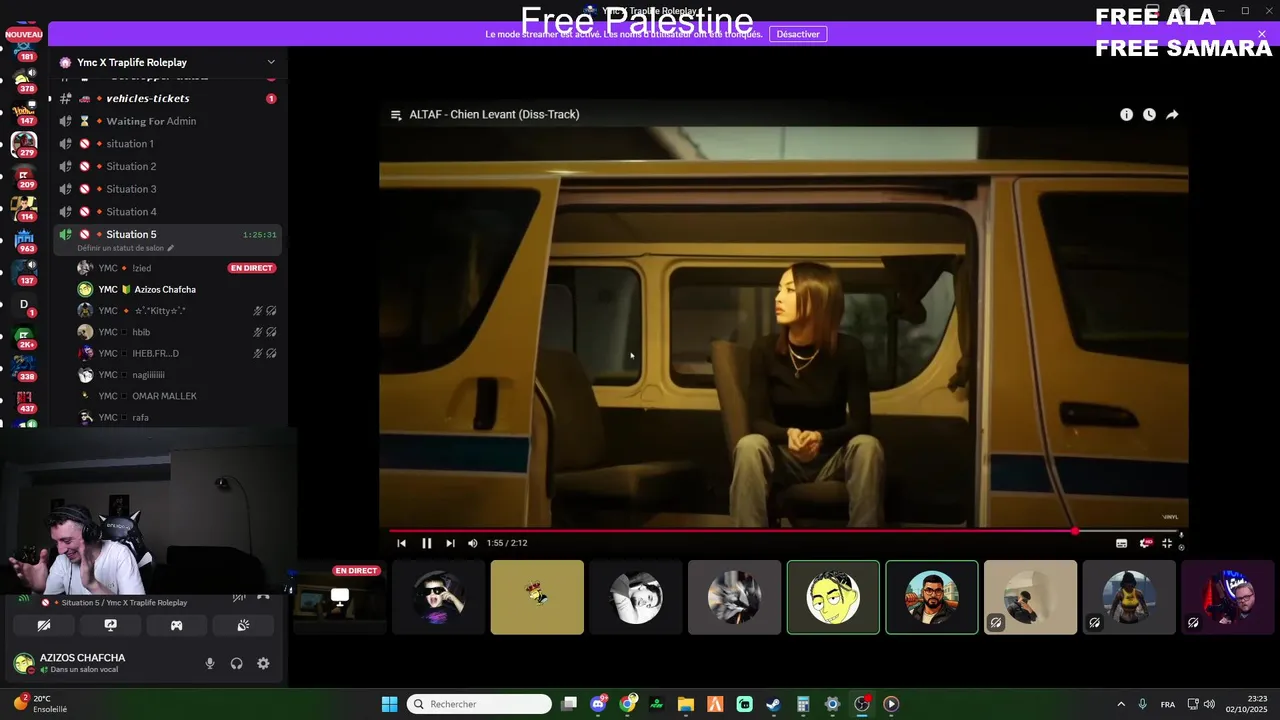The height and width of the screenshot is (720, 1280).
Task: Open video player settings icon
Action: (x=1145, y=543)
